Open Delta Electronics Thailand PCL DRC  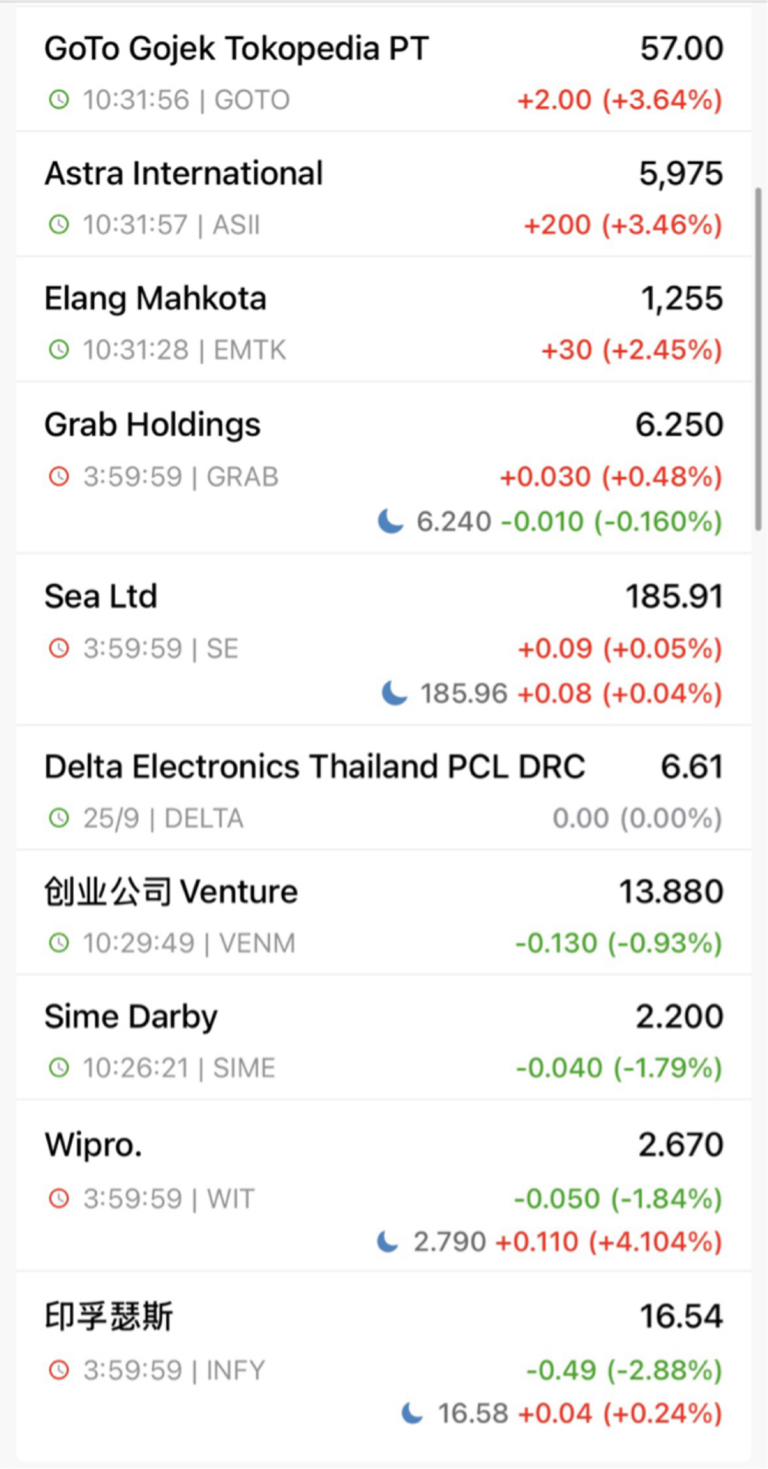tap(383, 789)
